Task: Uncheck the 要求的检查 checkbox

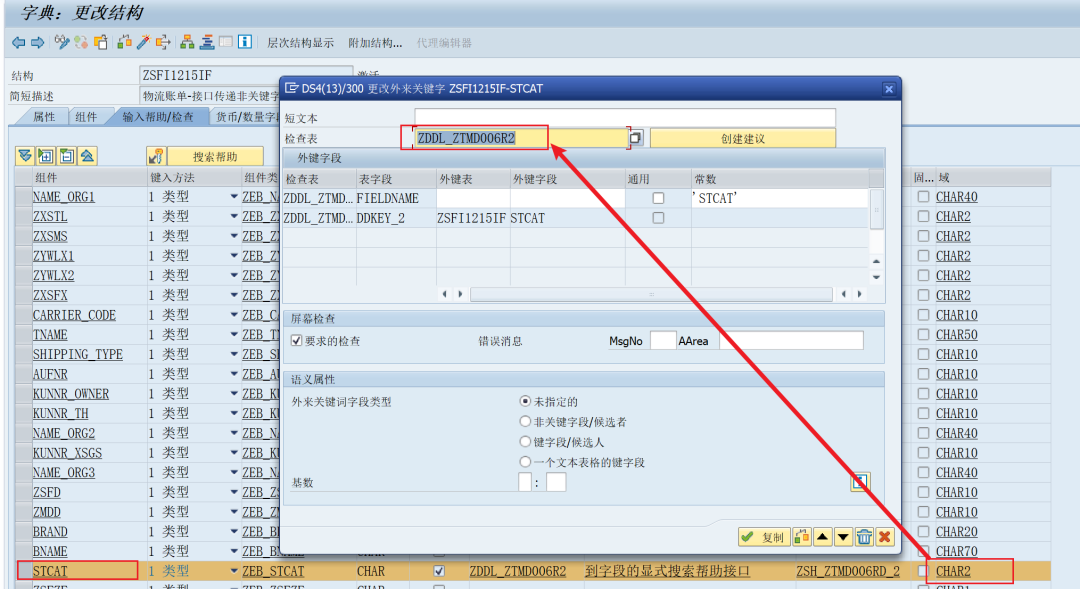Action: click(297, 340)
